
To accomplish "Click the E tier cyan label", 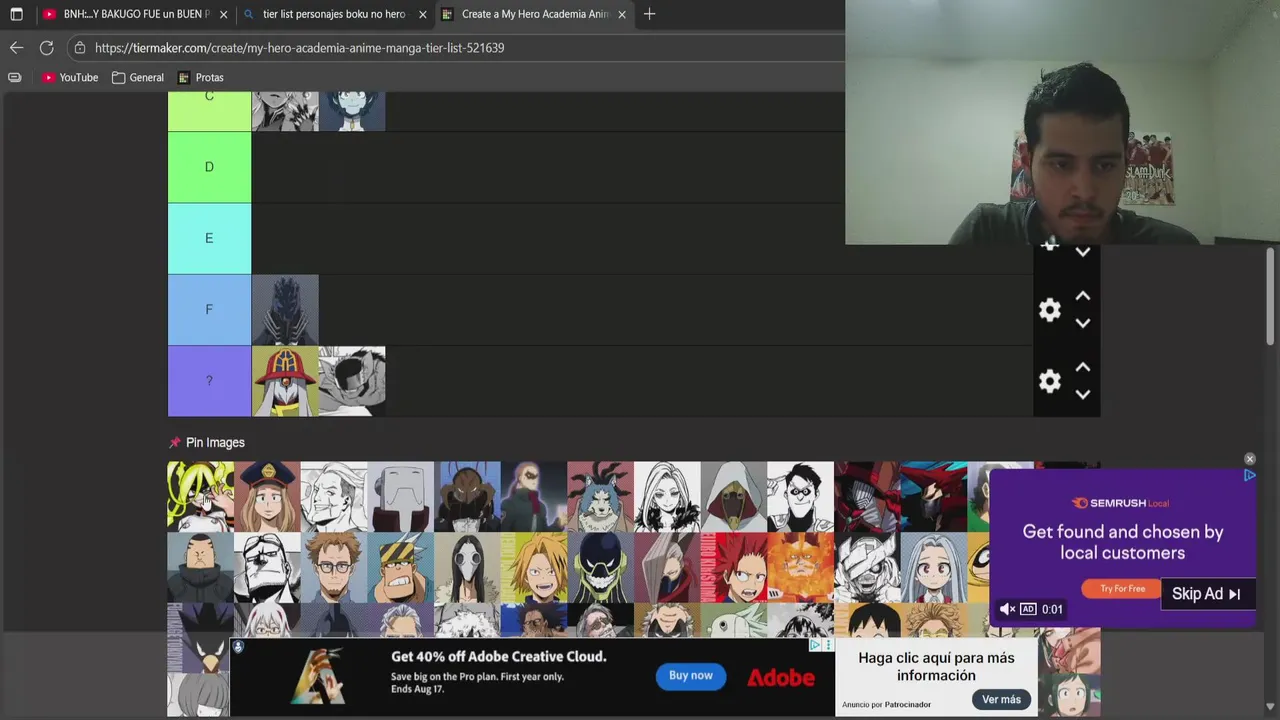I will click(x=209, y=238).
